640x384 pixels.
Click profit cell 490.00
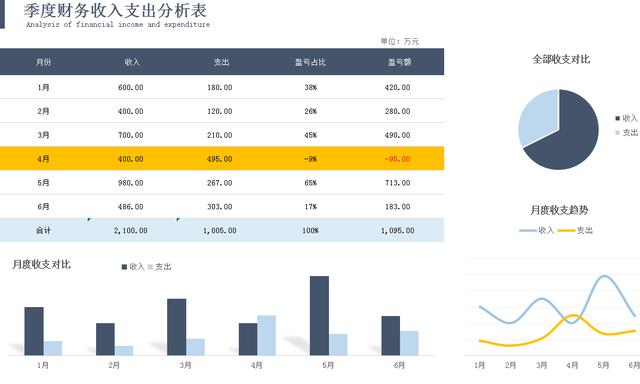pyautogui.click(x=398, y=135)
